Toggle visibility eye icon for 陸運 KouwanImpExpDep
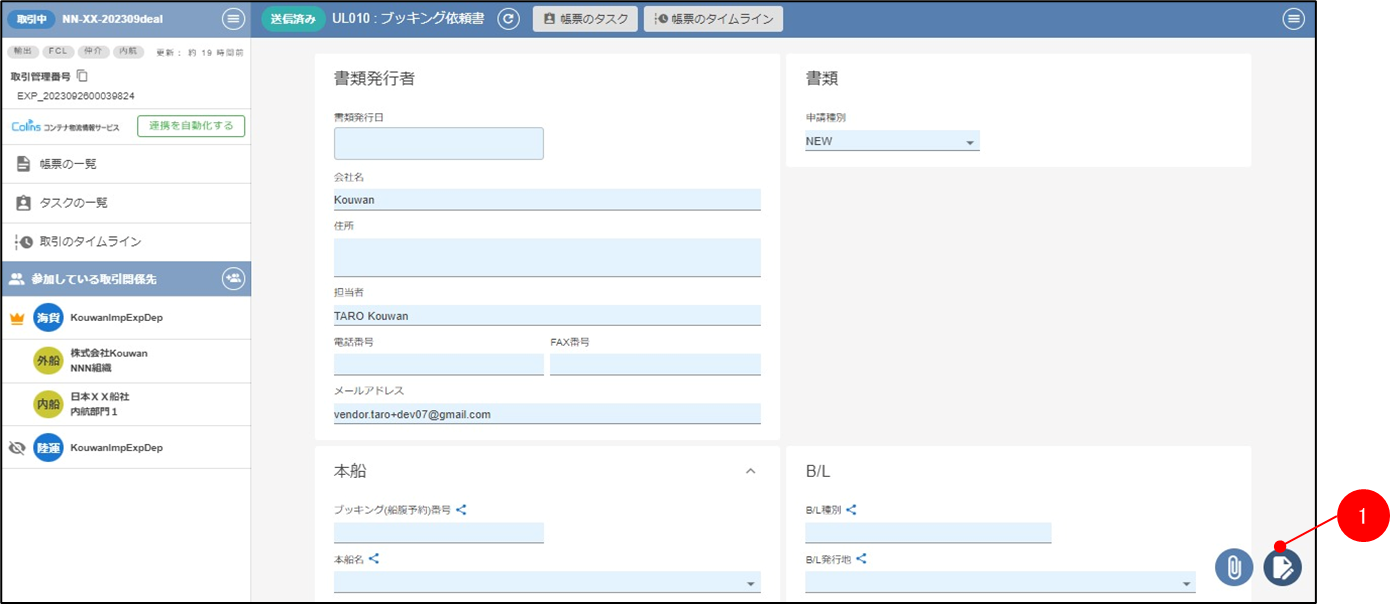Image resolution: width=1390 pixels, height=604 pixels. point(16,448)
